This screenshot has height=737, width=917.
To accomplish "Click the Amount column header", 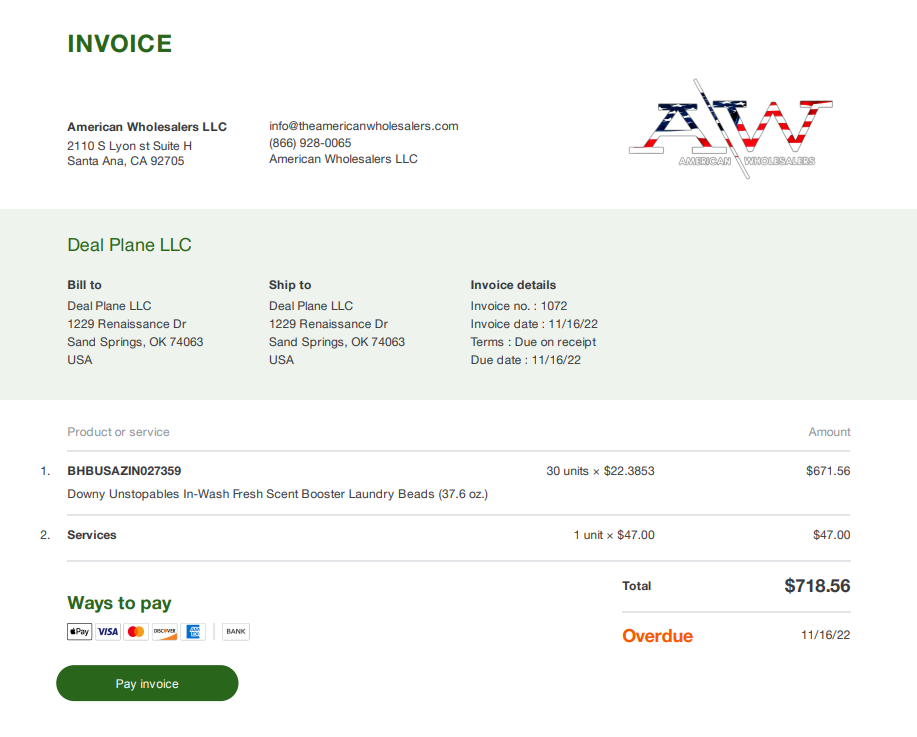I will [x=829, y=432].
